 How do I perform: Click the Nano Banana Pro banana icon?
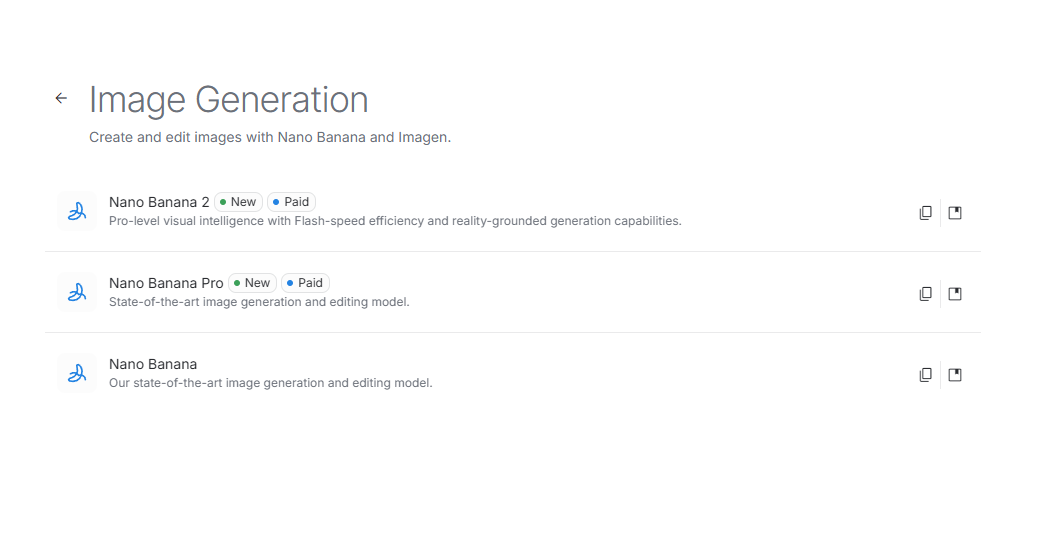point(77,292)
